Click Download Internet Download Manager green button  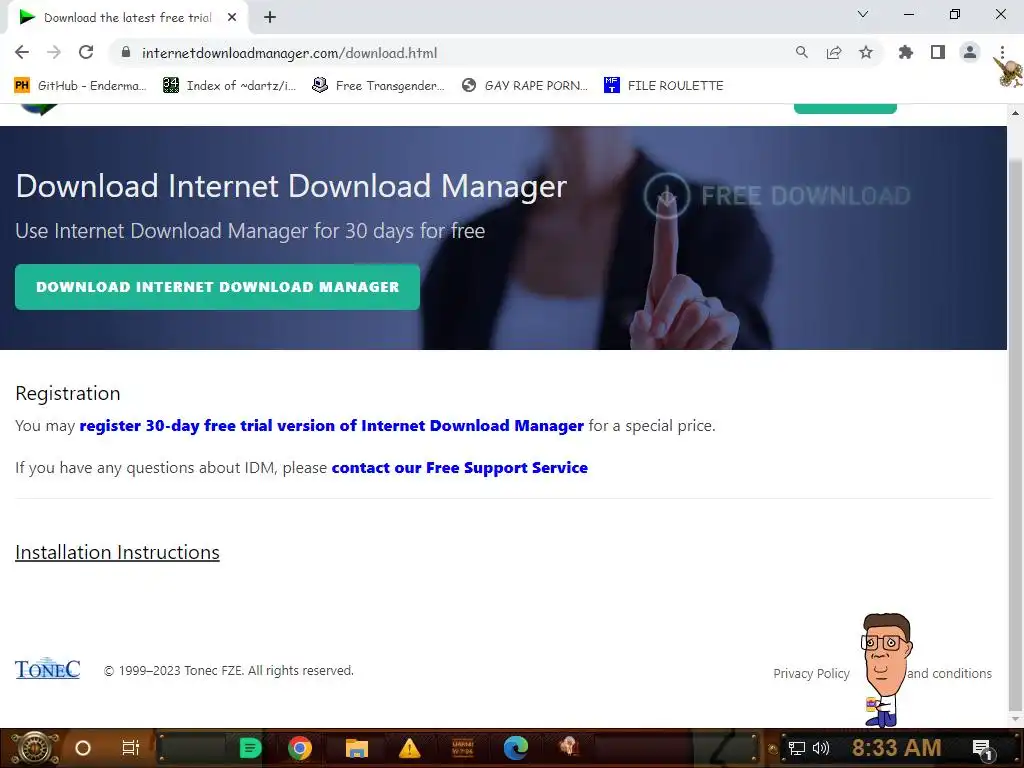217,287
